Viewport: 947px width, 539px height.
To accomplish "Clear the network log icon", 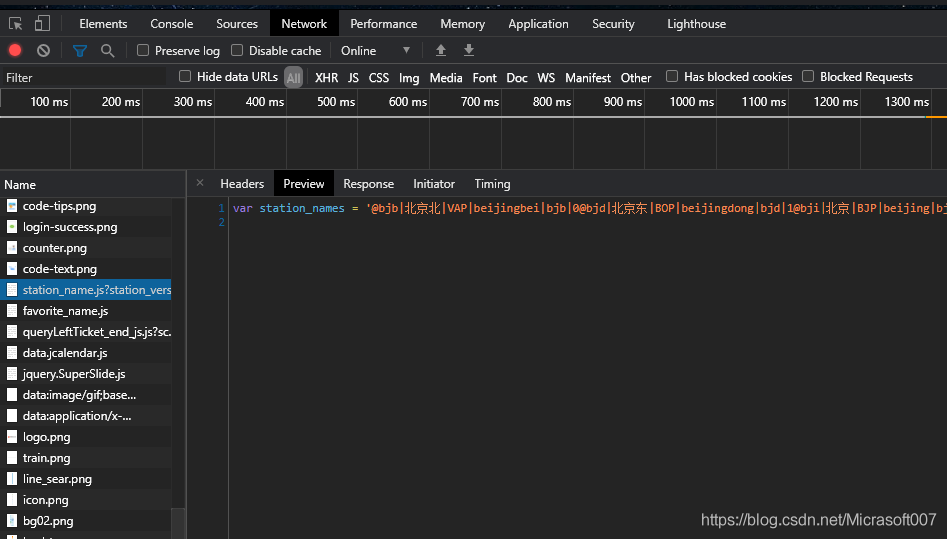I will click(x=43, y=51).
